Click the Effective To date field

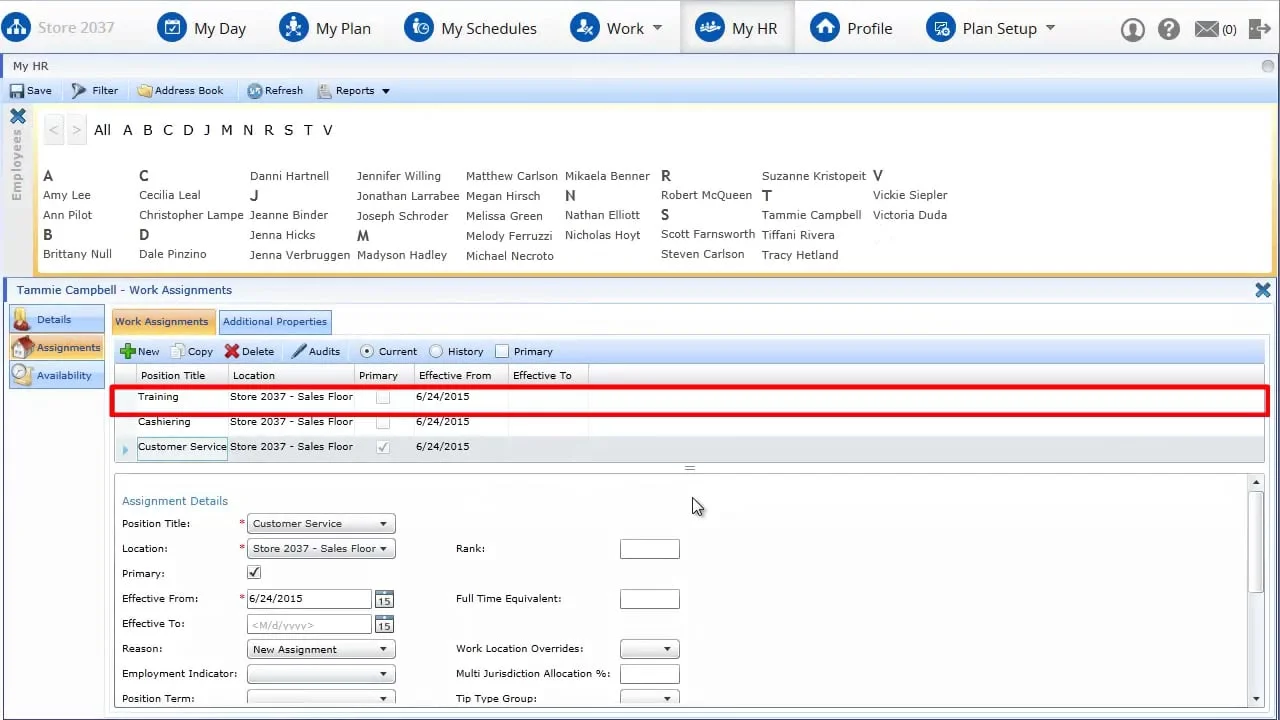coord(309,624)
